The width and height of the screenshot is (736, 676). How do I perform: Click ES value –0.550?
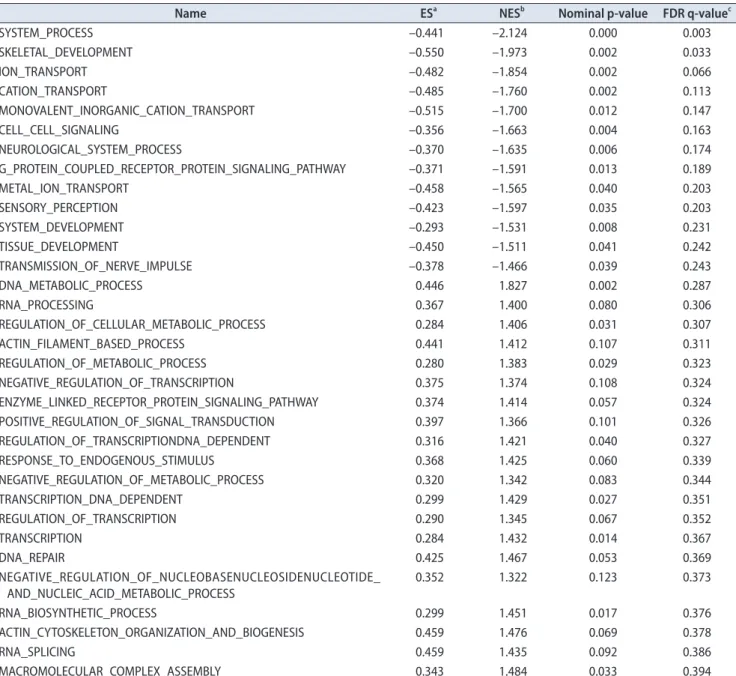pyautogui.click(x=426, y=53)
